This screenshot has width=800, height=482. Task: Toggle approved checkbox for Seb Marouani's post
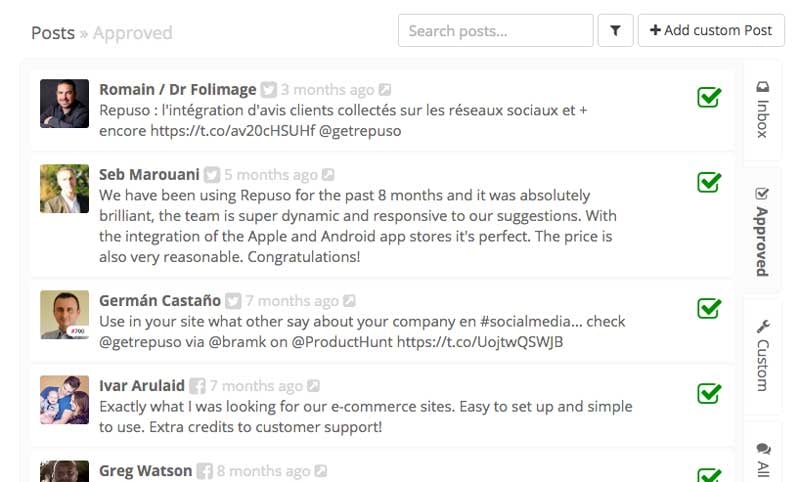click(709, 182)
